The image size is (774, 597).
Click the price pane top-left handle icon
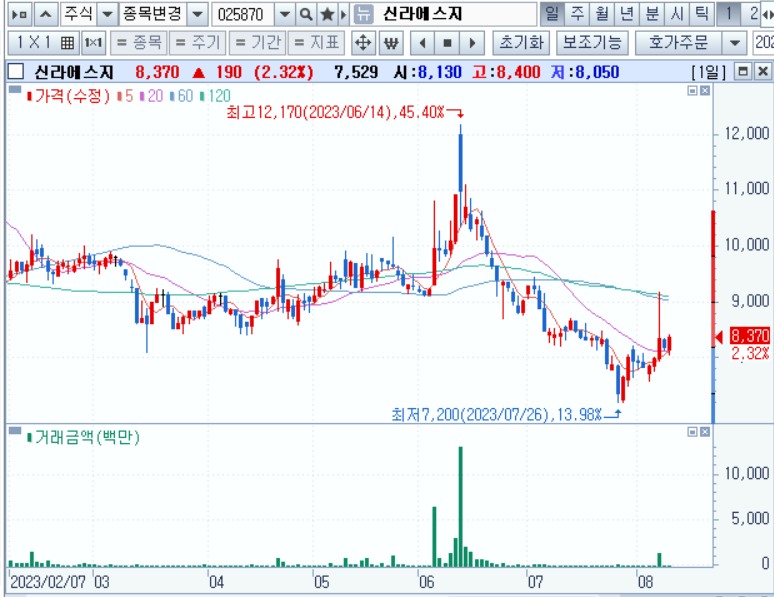click(15, 89)
